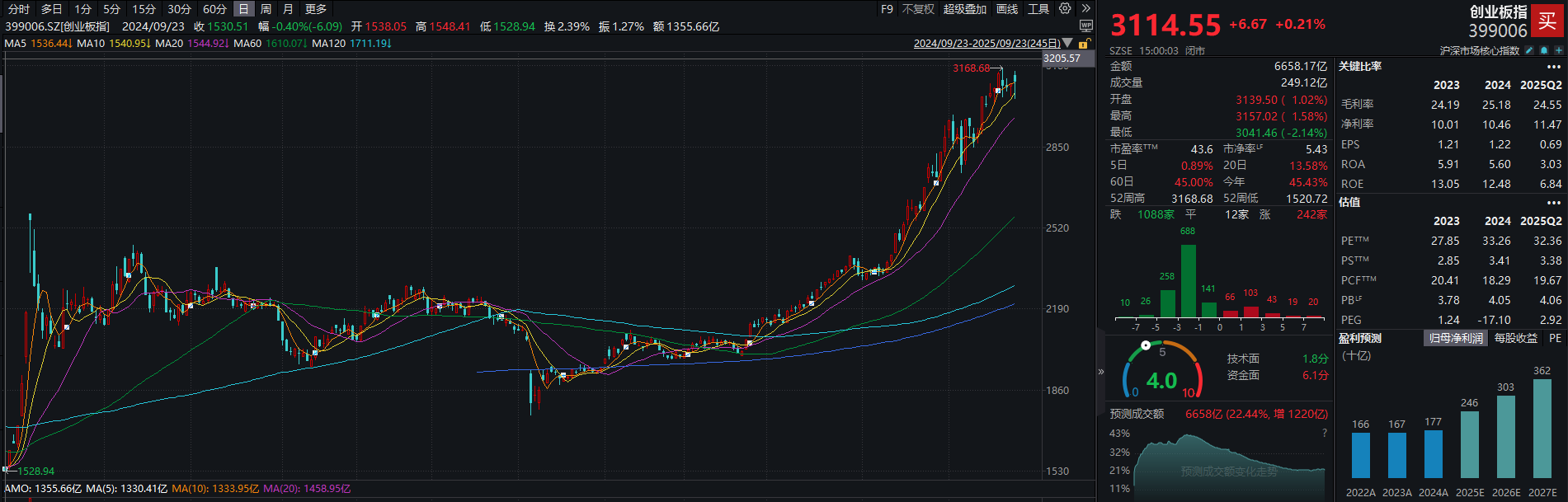Click the red 买 buy button
The image size is (1568, 502).
pos(1547,21)
